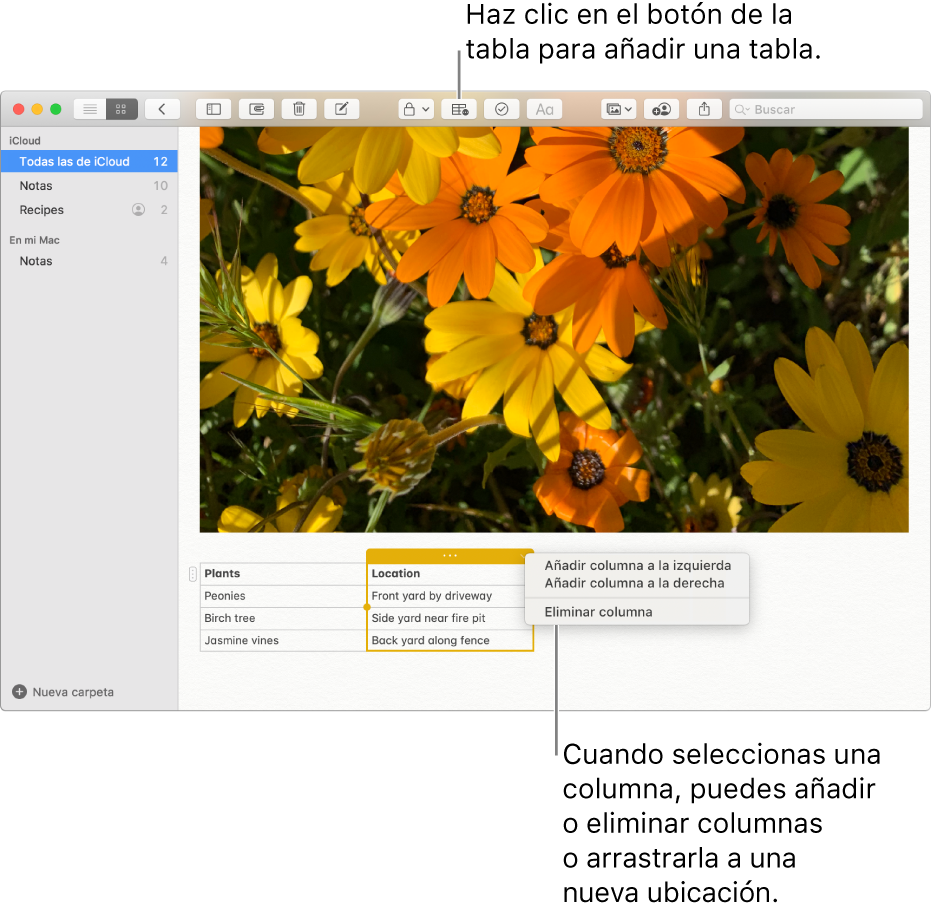Click the flowers photo in the note

click(554, 329)
